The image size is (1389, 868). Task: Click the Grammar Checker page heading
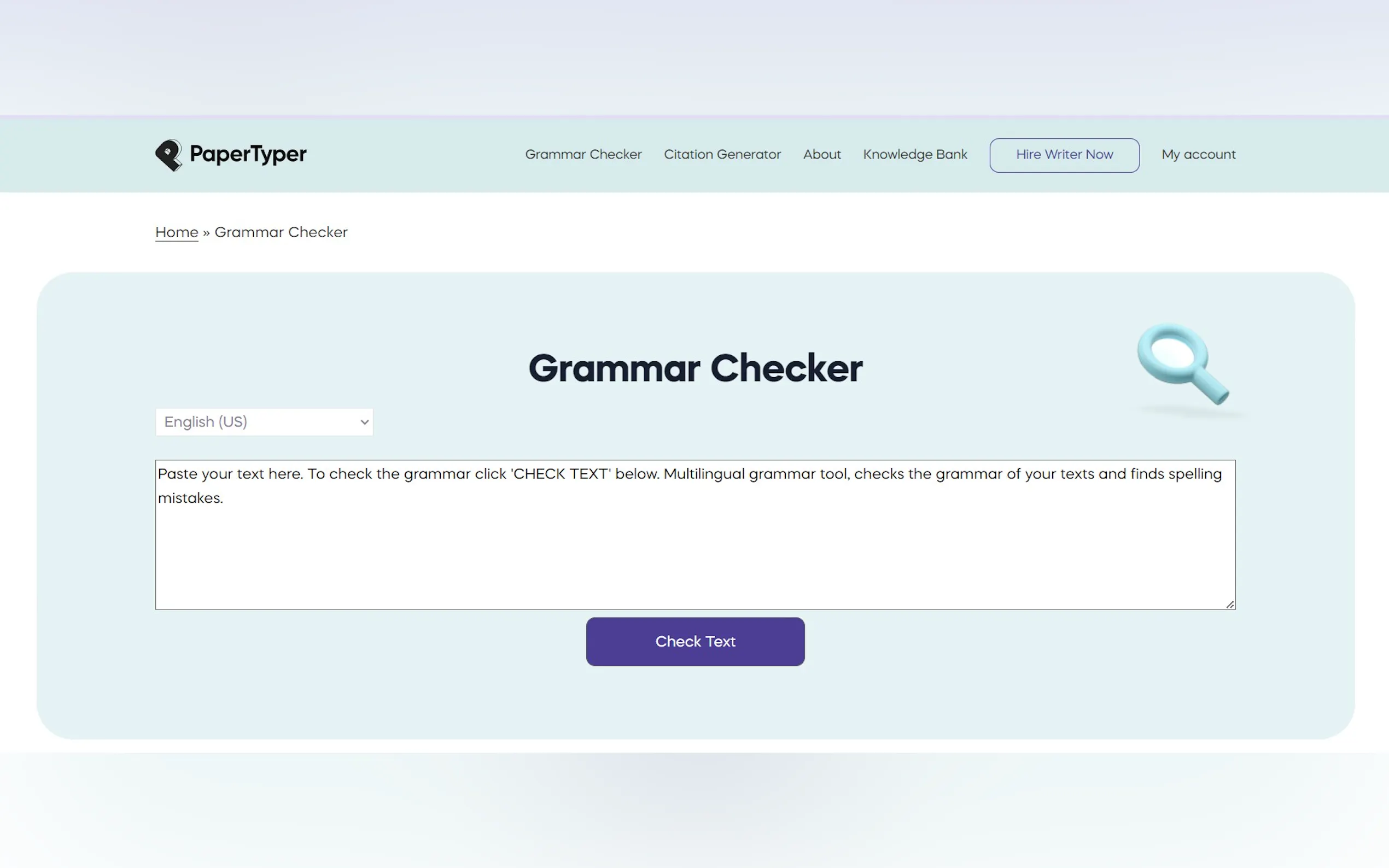point(695,368)
